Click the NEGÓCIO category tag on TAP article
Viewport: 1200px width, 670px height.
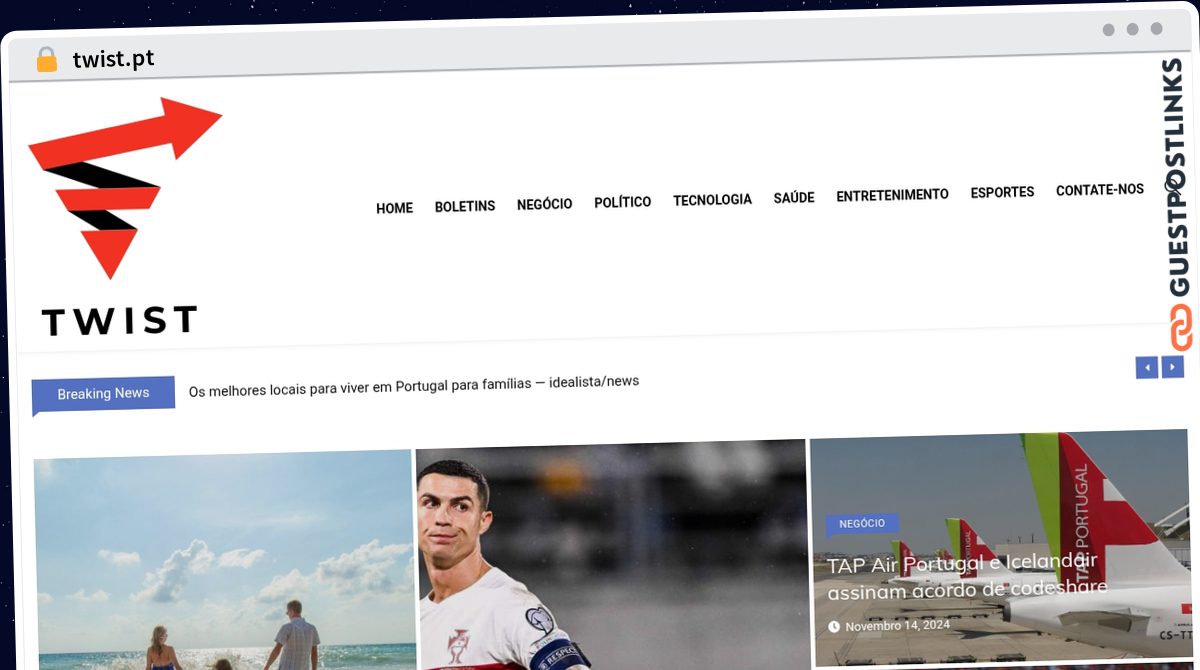tap(862, 524)
